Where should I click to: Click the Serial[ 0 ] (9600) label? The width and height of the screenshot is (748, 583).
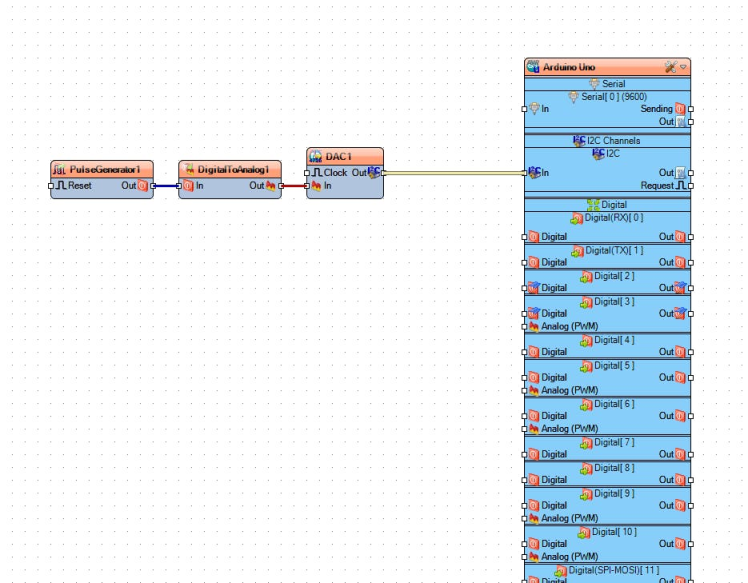tap(614, 96)
